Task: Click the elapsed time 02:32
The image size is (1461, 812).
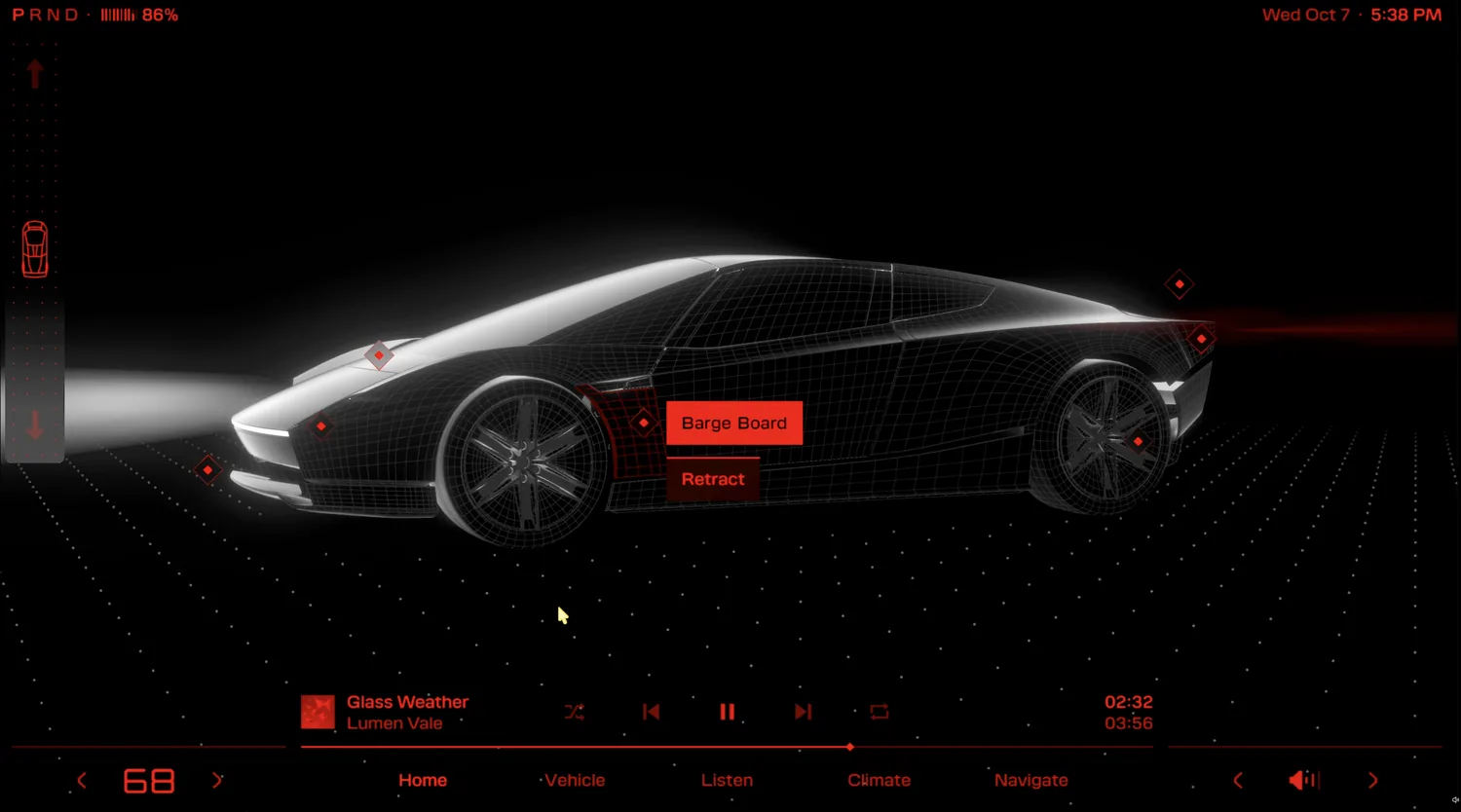Action: click(x=1129, y=702)
